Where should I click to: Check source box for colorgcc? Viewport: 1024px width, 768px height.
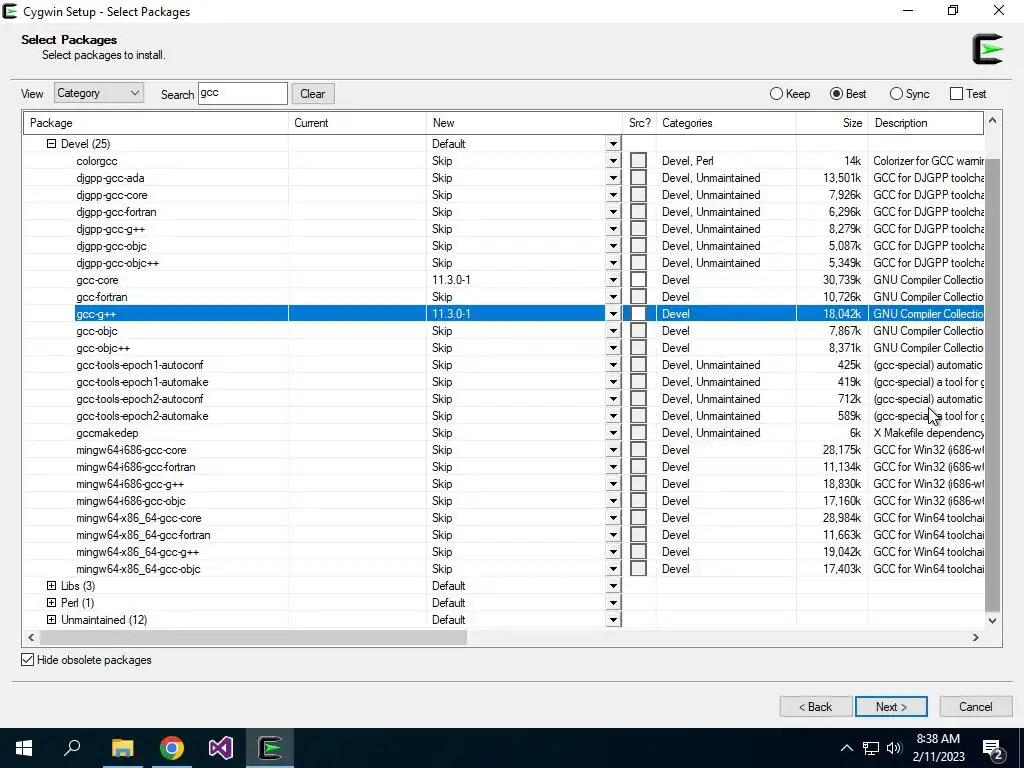point(638,161)
